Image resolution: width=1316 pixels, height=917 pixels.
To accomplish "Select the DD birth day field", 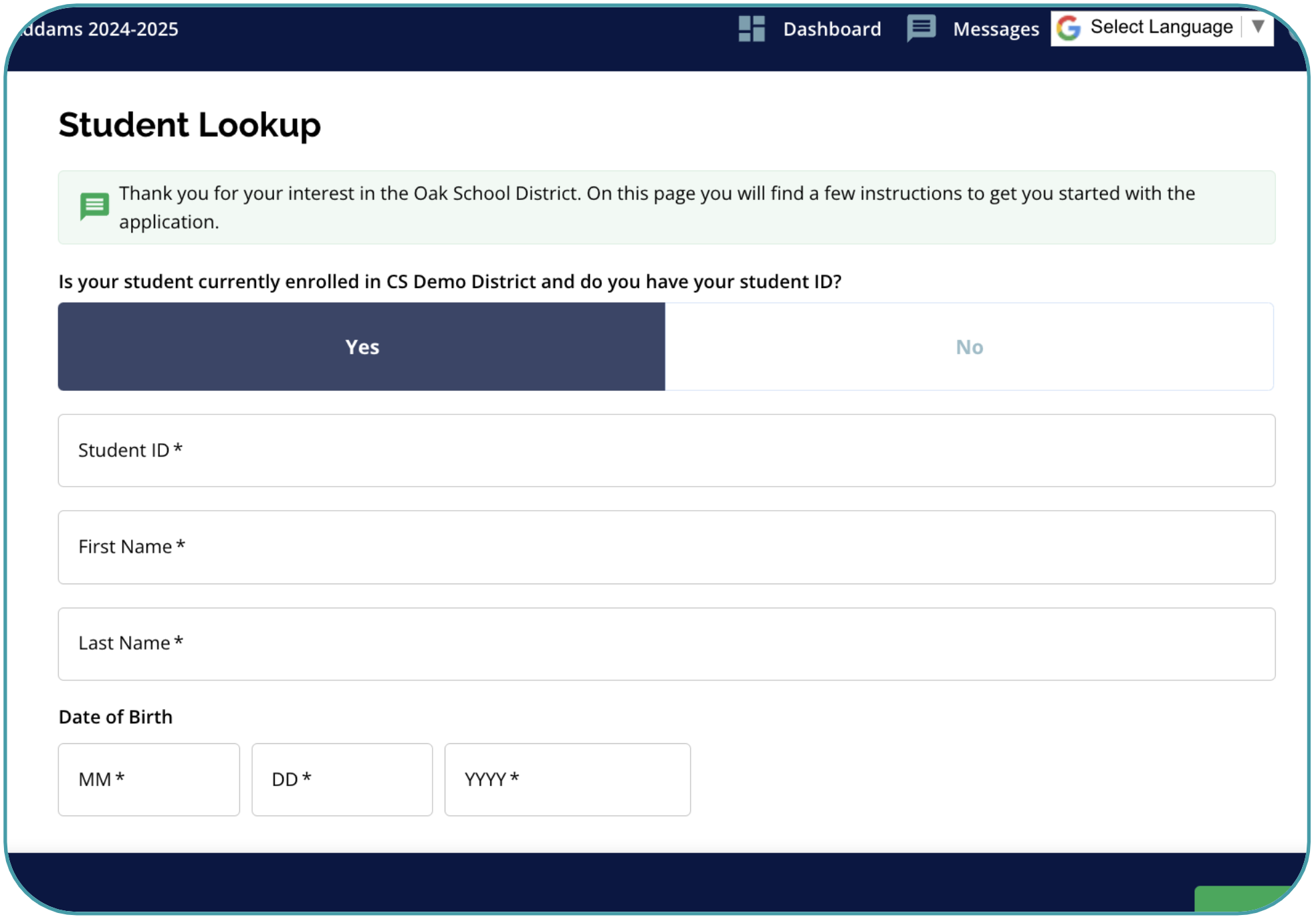I will (x=342, y=779).
